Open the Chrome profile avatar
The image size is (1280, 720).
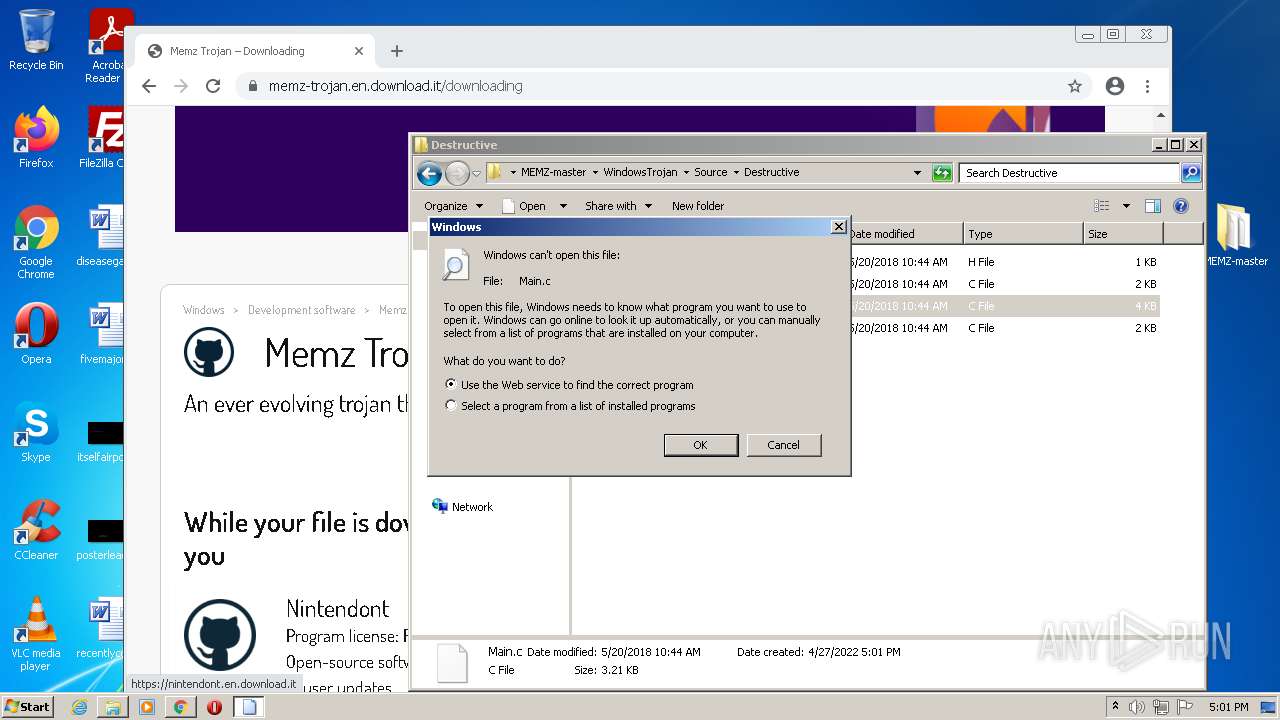pyautogui.click(x=1115, y=86)
